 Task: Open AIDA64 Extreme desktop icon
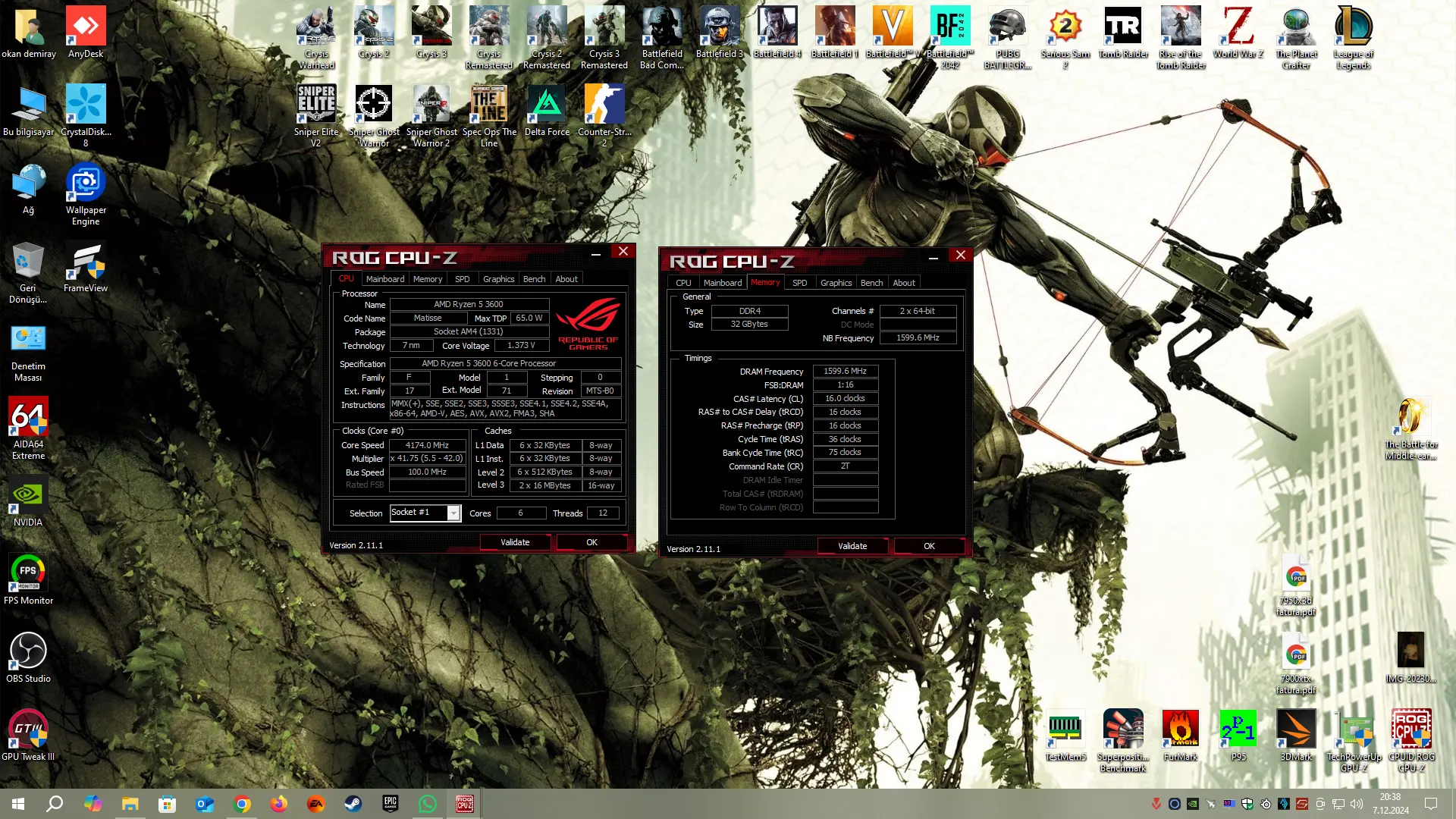28,428
